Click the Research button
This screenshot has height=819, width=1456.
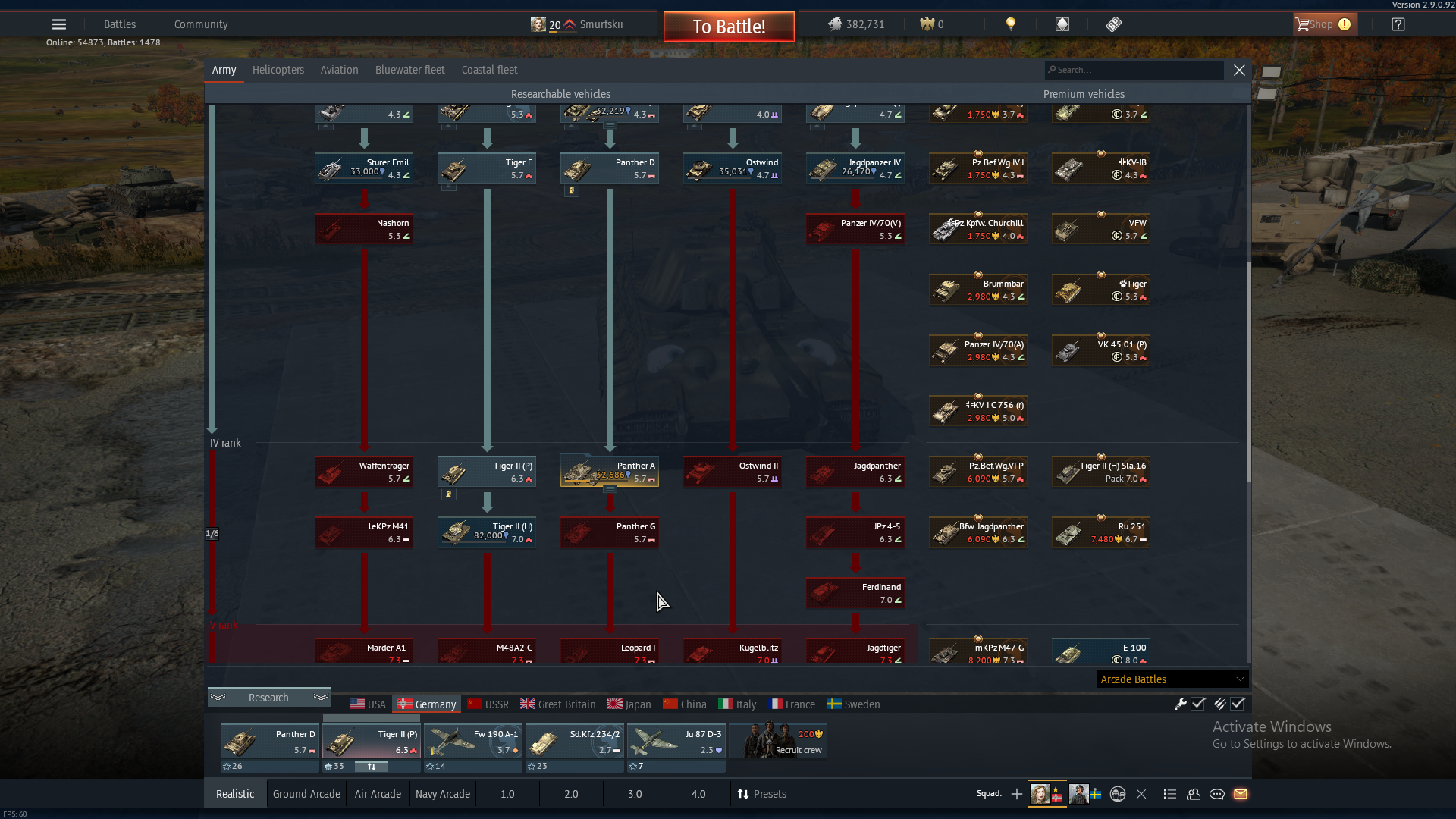(268, 698)
